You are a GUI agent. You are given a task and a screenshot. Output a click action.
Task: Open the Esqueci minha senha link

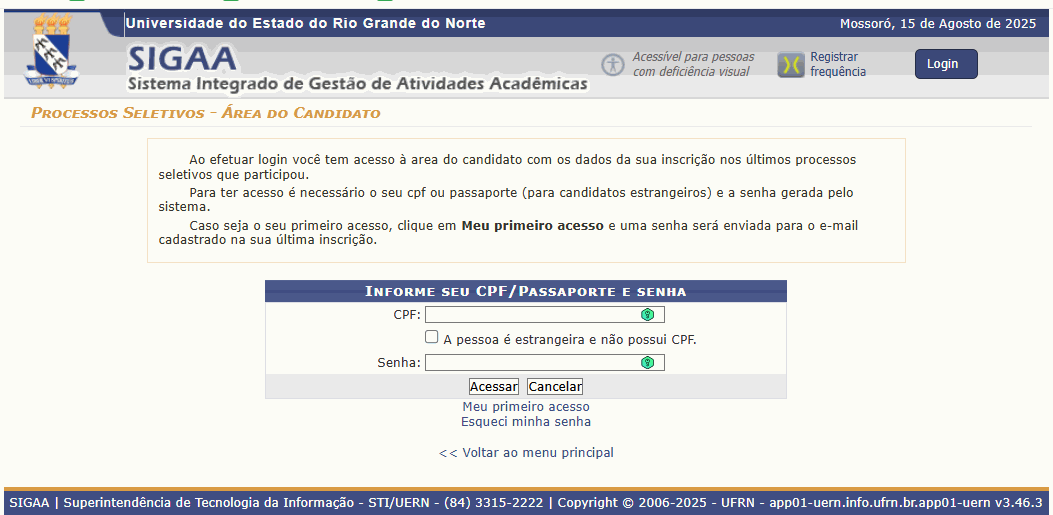click(526, 422)
